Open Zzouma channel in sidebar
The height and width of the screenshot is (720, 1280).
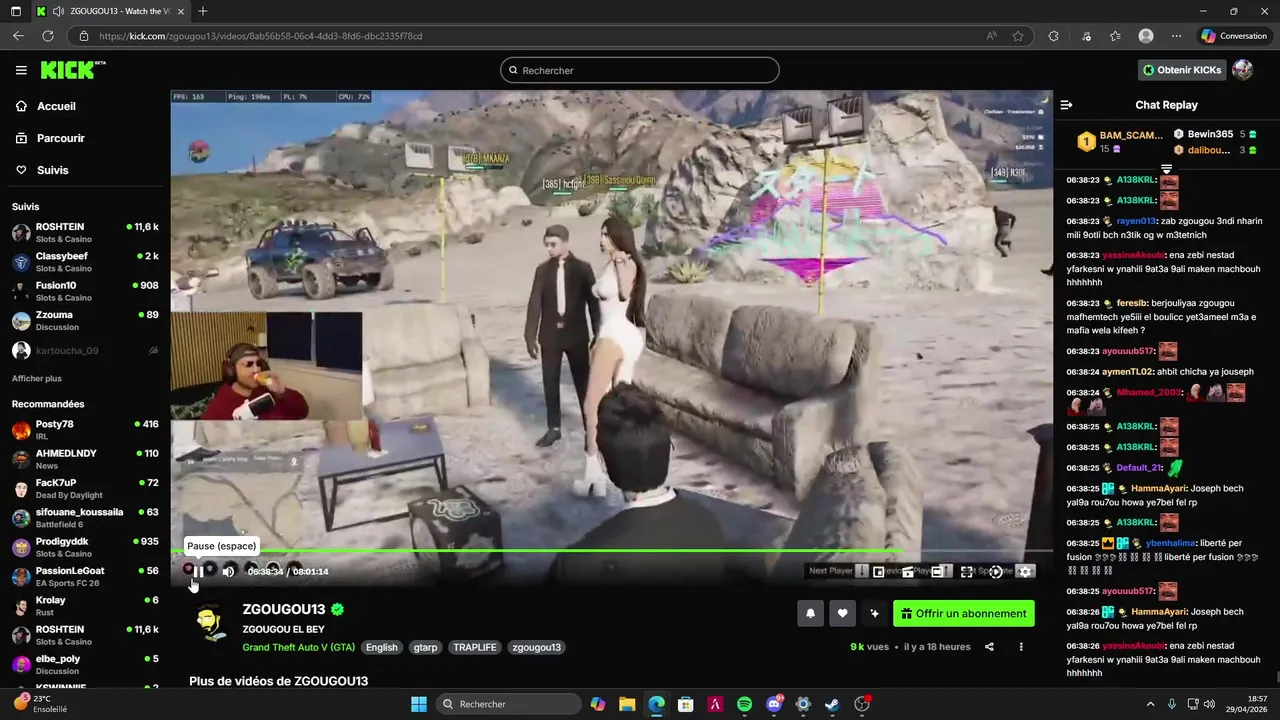click(x=85, y=321)
